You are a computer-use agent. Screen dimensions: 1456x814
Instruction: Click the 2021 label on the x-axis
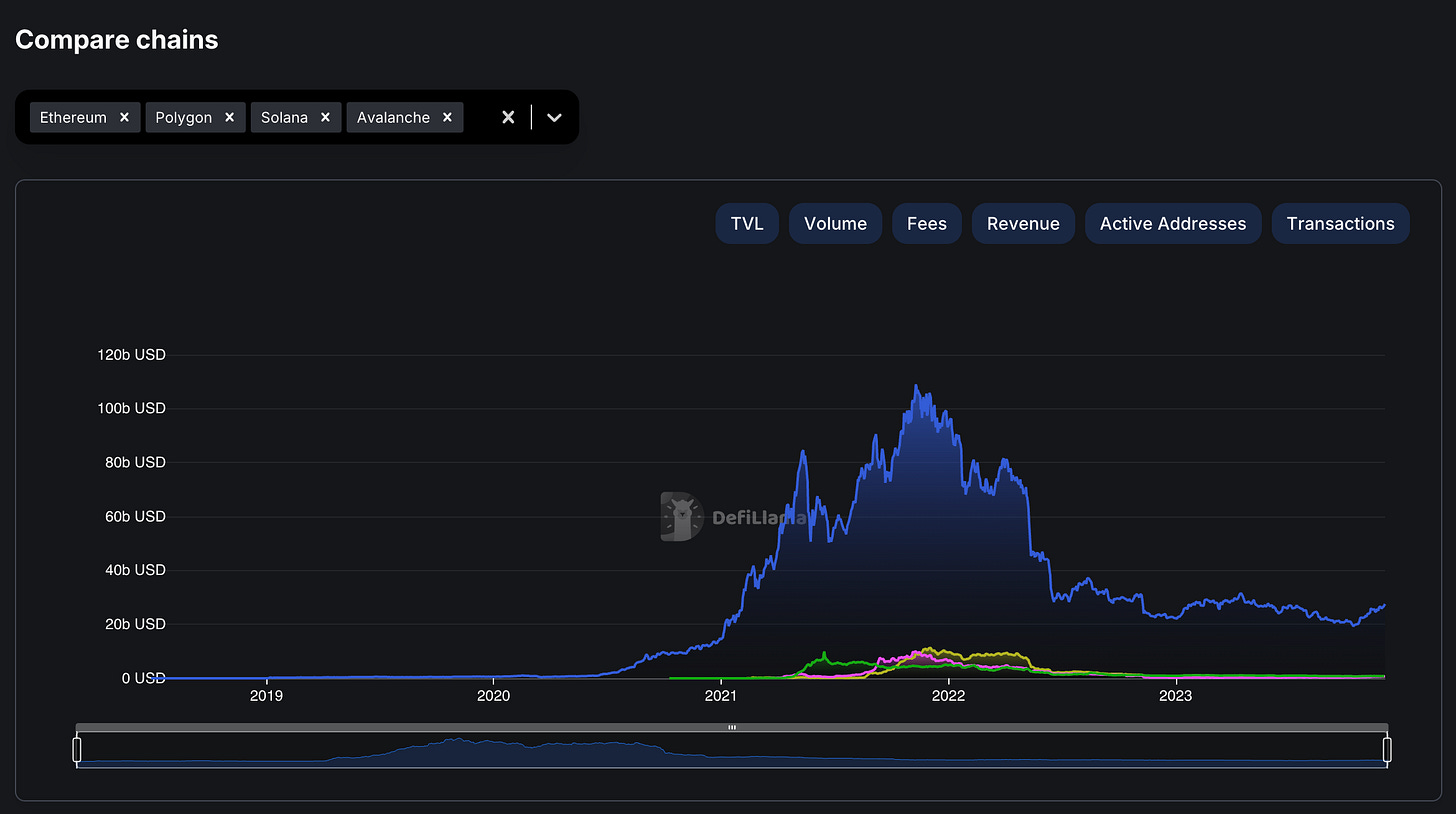721,696
